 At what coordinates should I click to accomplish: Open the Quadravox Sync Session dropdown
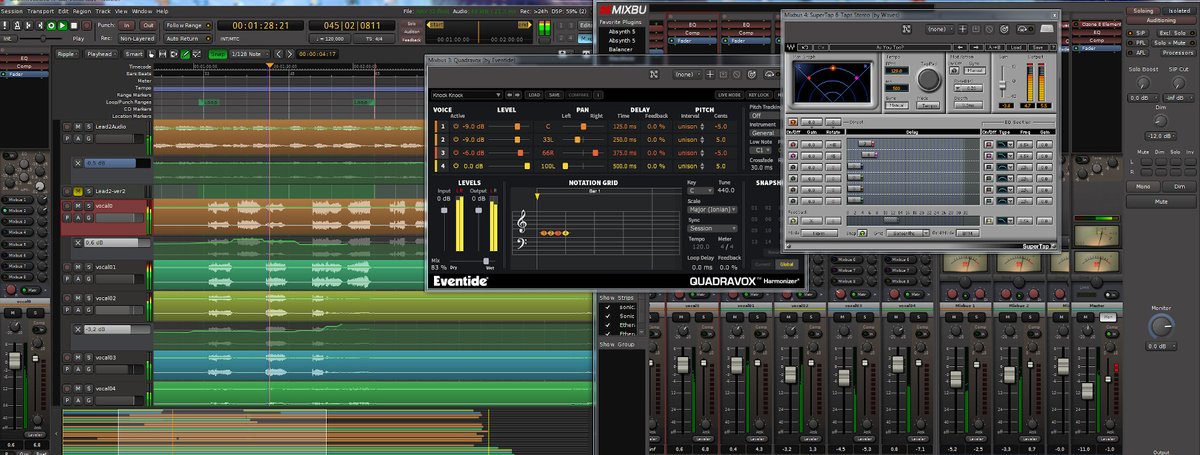(x=712, y=228)
